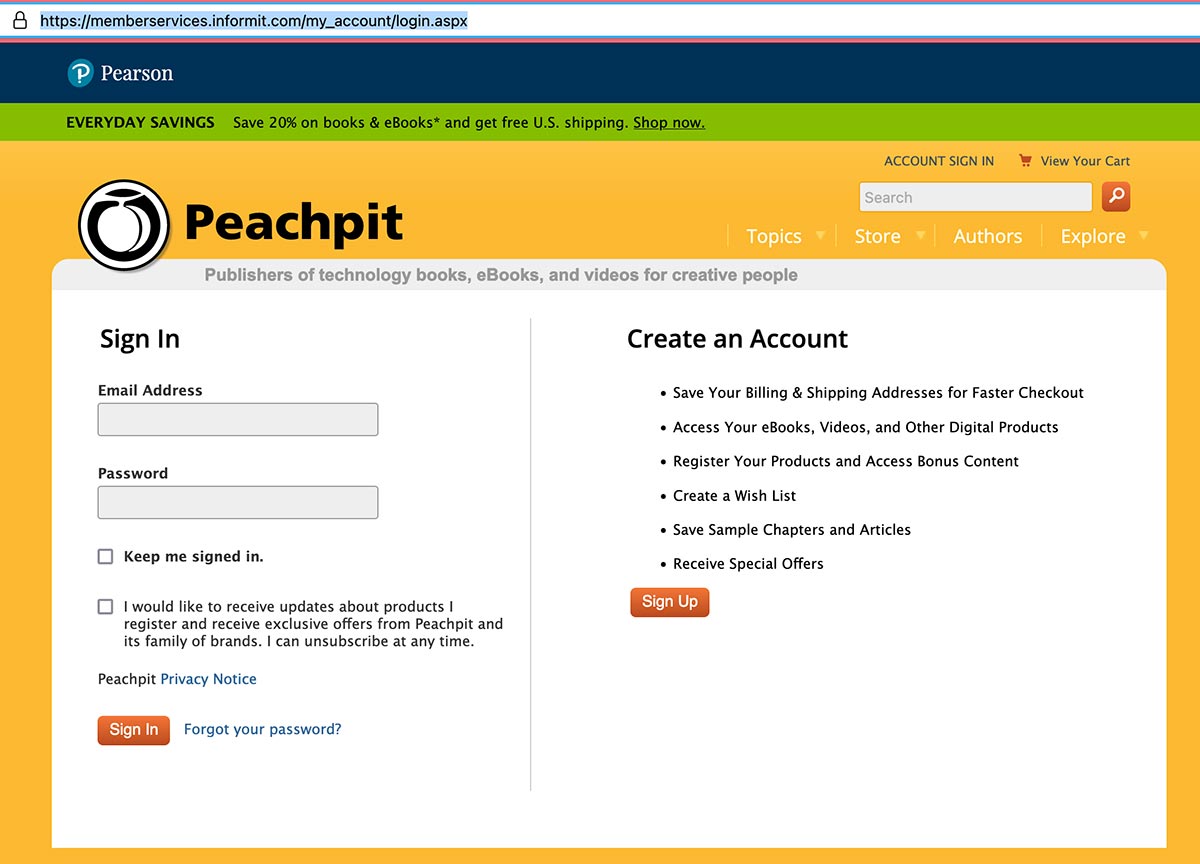Check the Keep me signed in box
Image resolution: width=1200 pixels, height=864 pixels.
(x=105, y=557)
